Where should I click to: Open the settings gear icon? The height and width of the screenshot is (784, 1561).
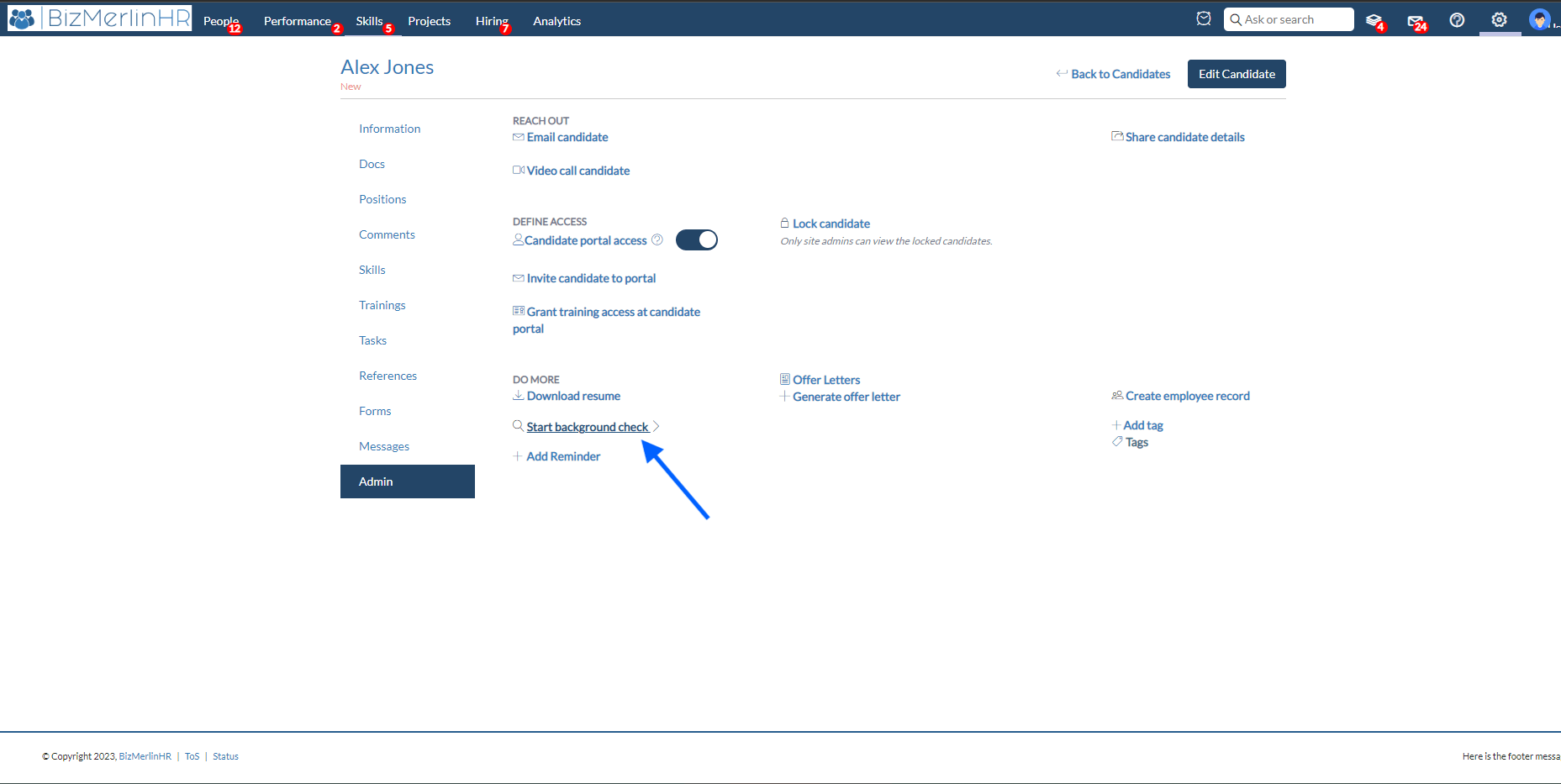[1499, 19]
